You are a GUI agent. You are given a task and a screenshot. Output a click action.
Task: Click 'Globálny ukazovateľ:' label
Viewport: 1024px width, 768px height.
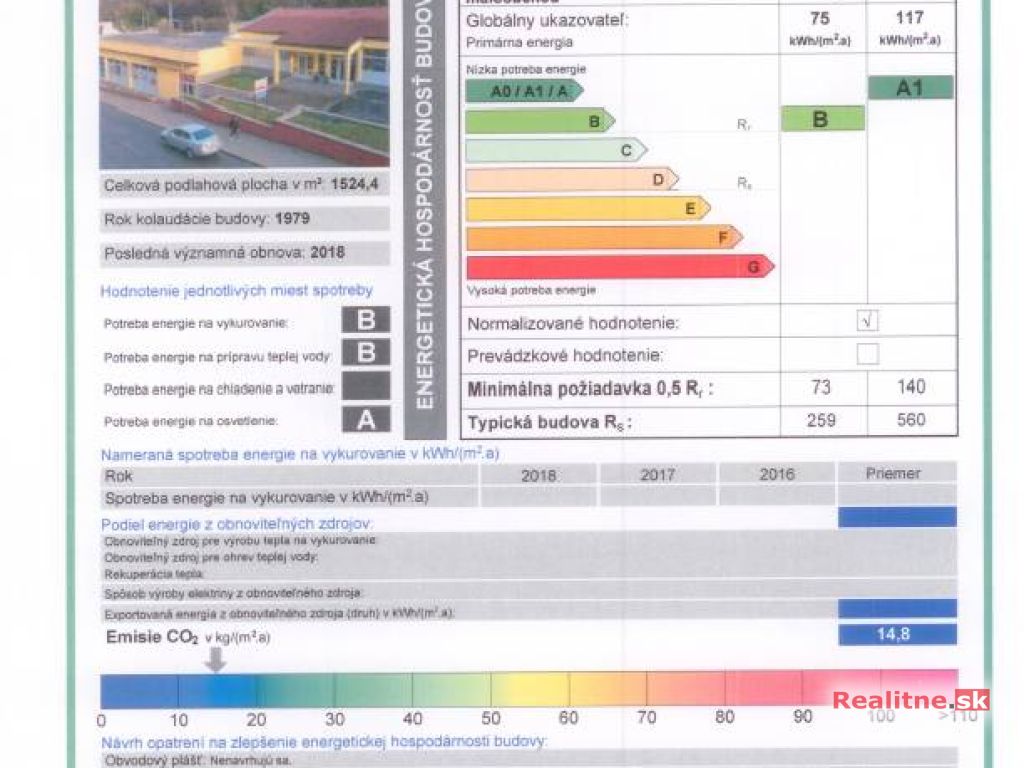[547, 20]
